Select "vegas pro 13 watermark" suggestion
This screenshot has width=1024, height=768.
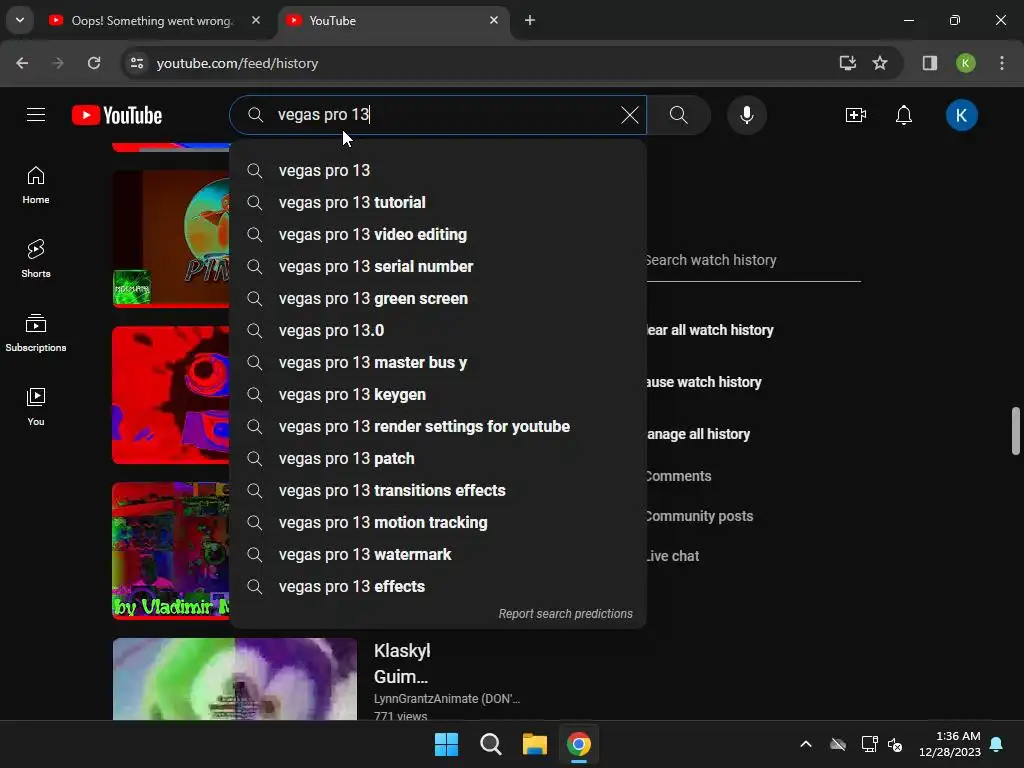[438, 554]
